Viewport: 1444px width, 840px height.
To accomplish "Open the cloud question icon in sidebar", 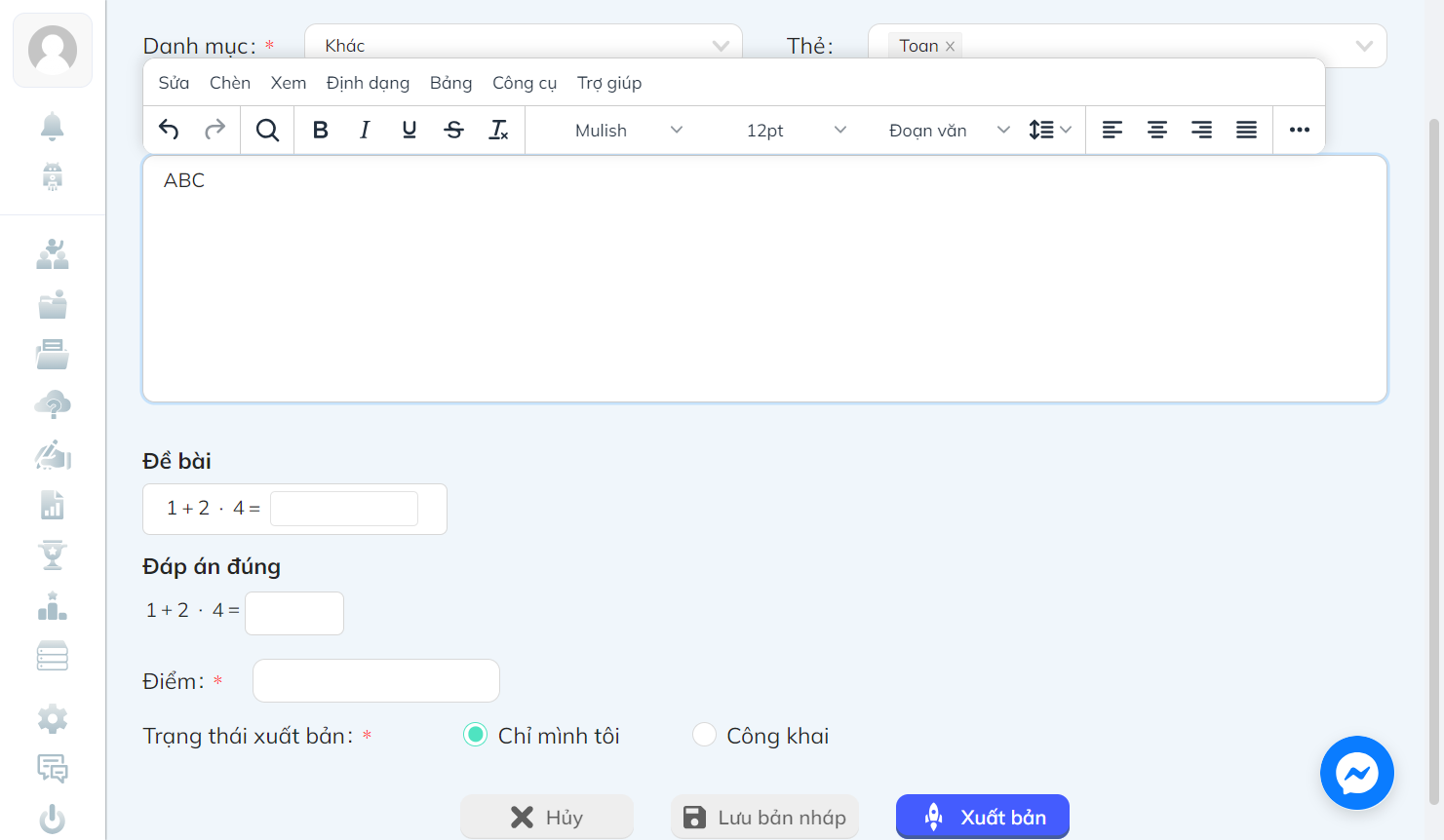I will pyautogui.click(x=53, y=404).
